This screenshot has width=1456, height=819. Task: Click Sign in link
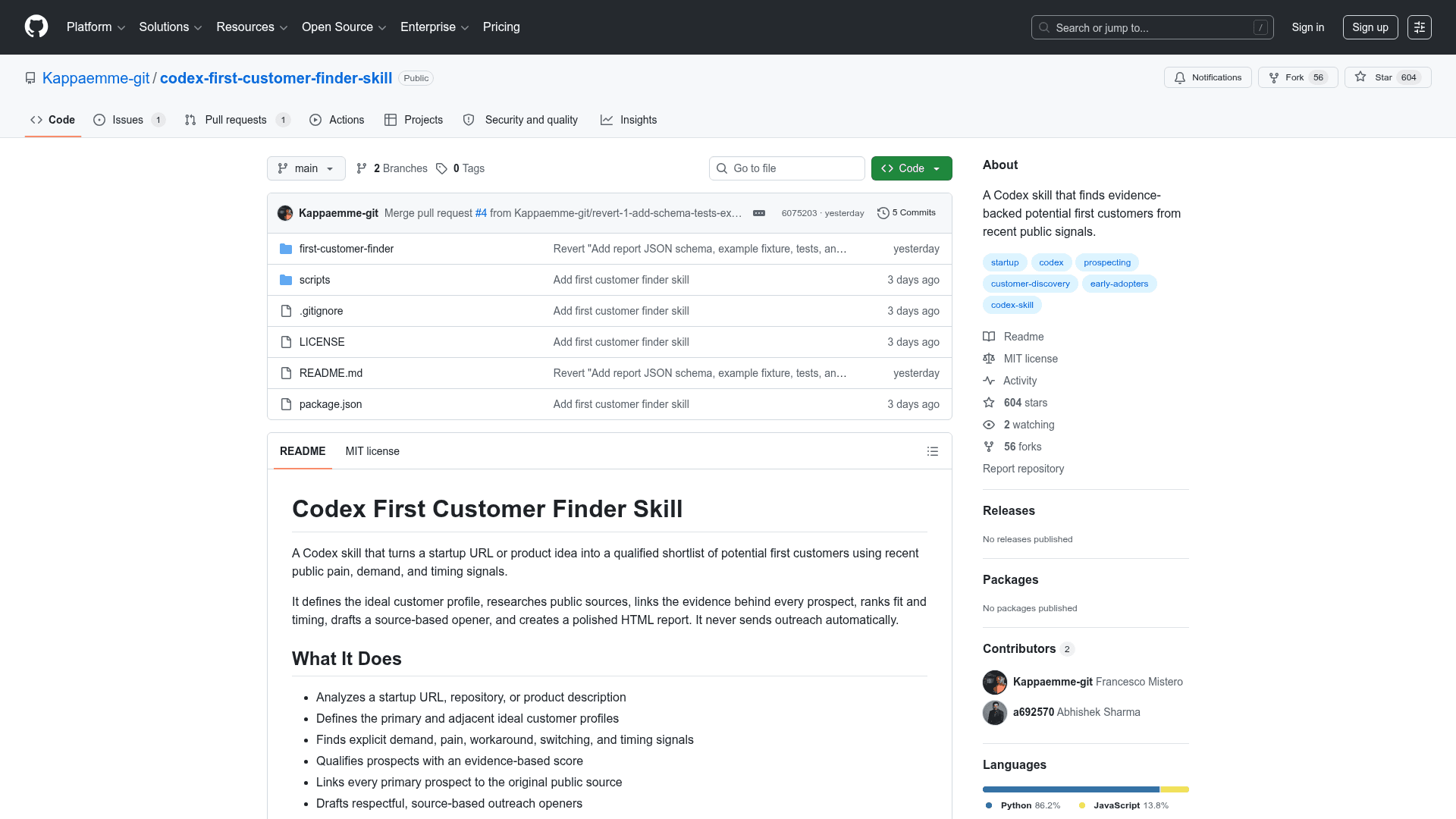pos(1308,27)
